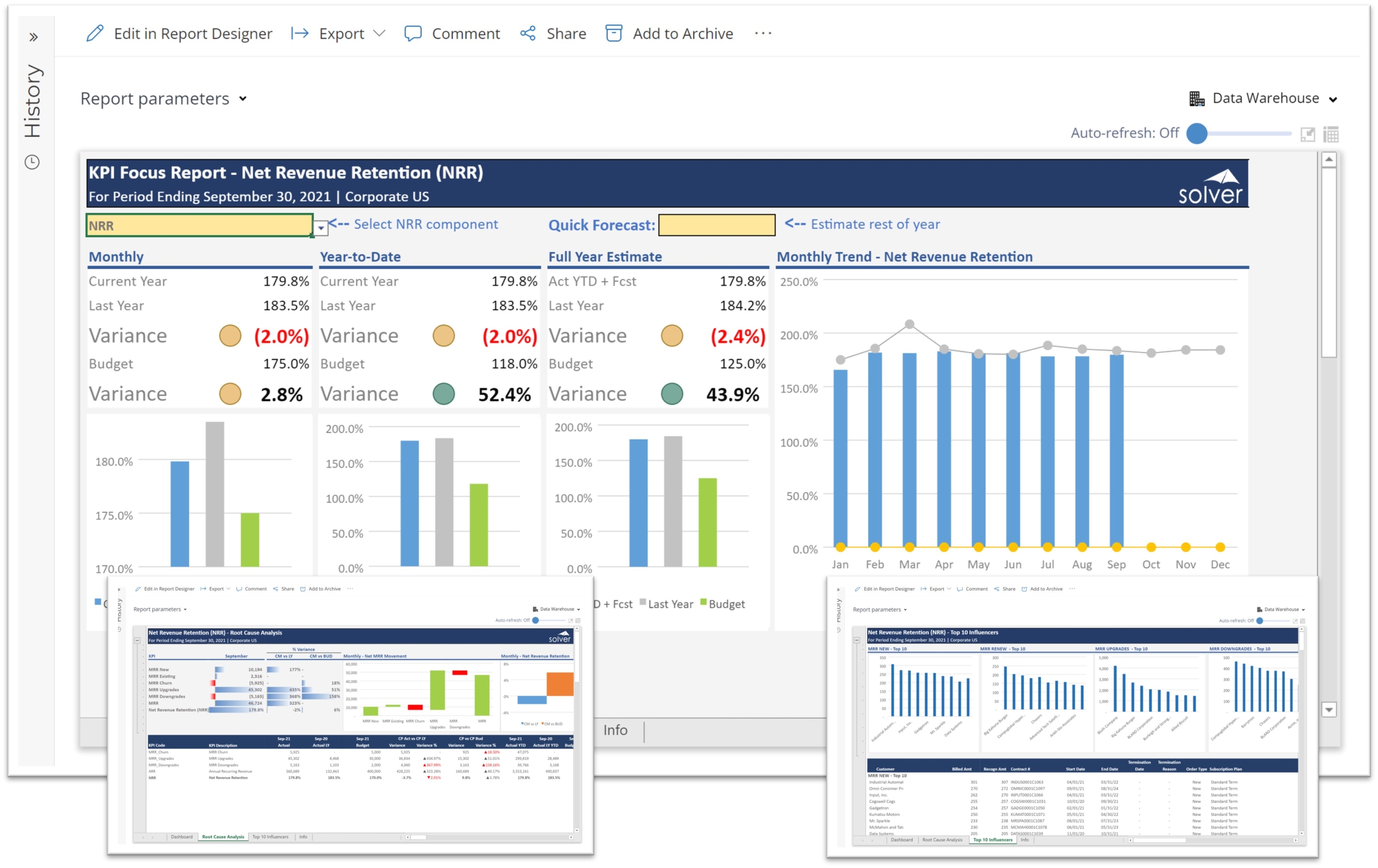
Task: Click the Edit in Report Designer pencil icon
Action: tap(95, 33)
